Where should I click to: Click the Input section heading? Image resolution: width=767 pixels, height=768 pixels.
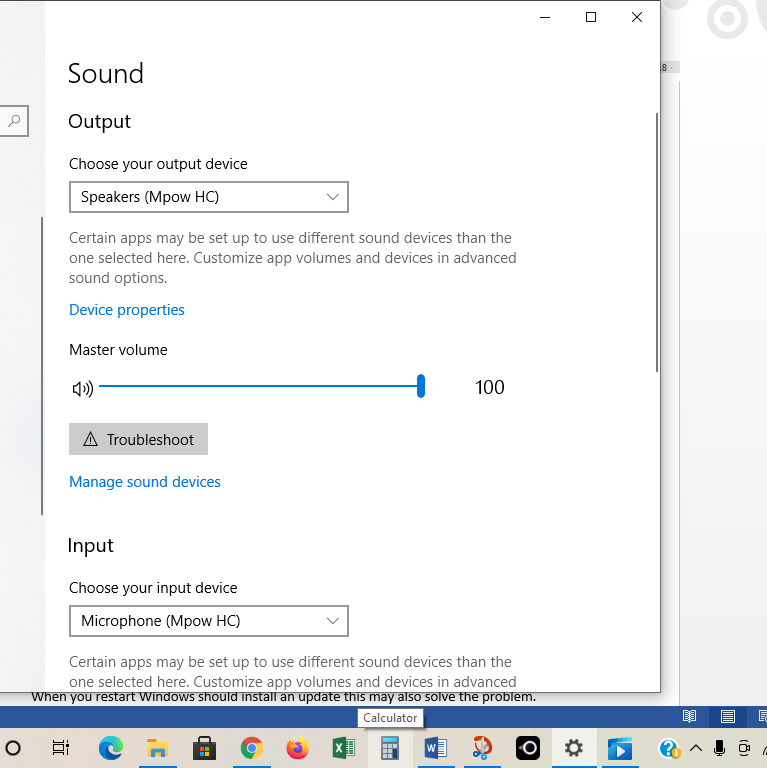(91, 546)
